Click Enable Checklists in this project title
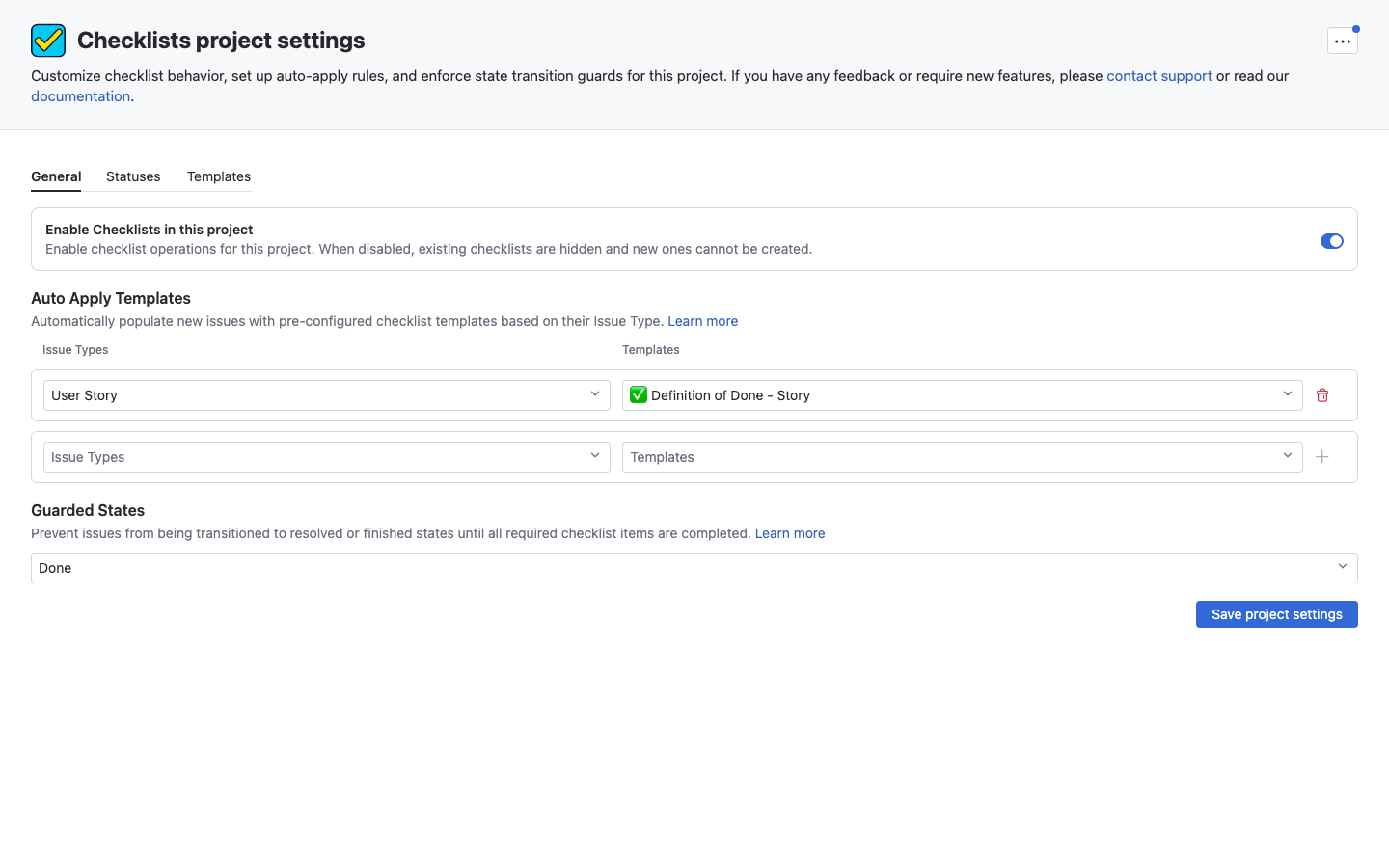1389x868 pixels. tap(150, 230)
